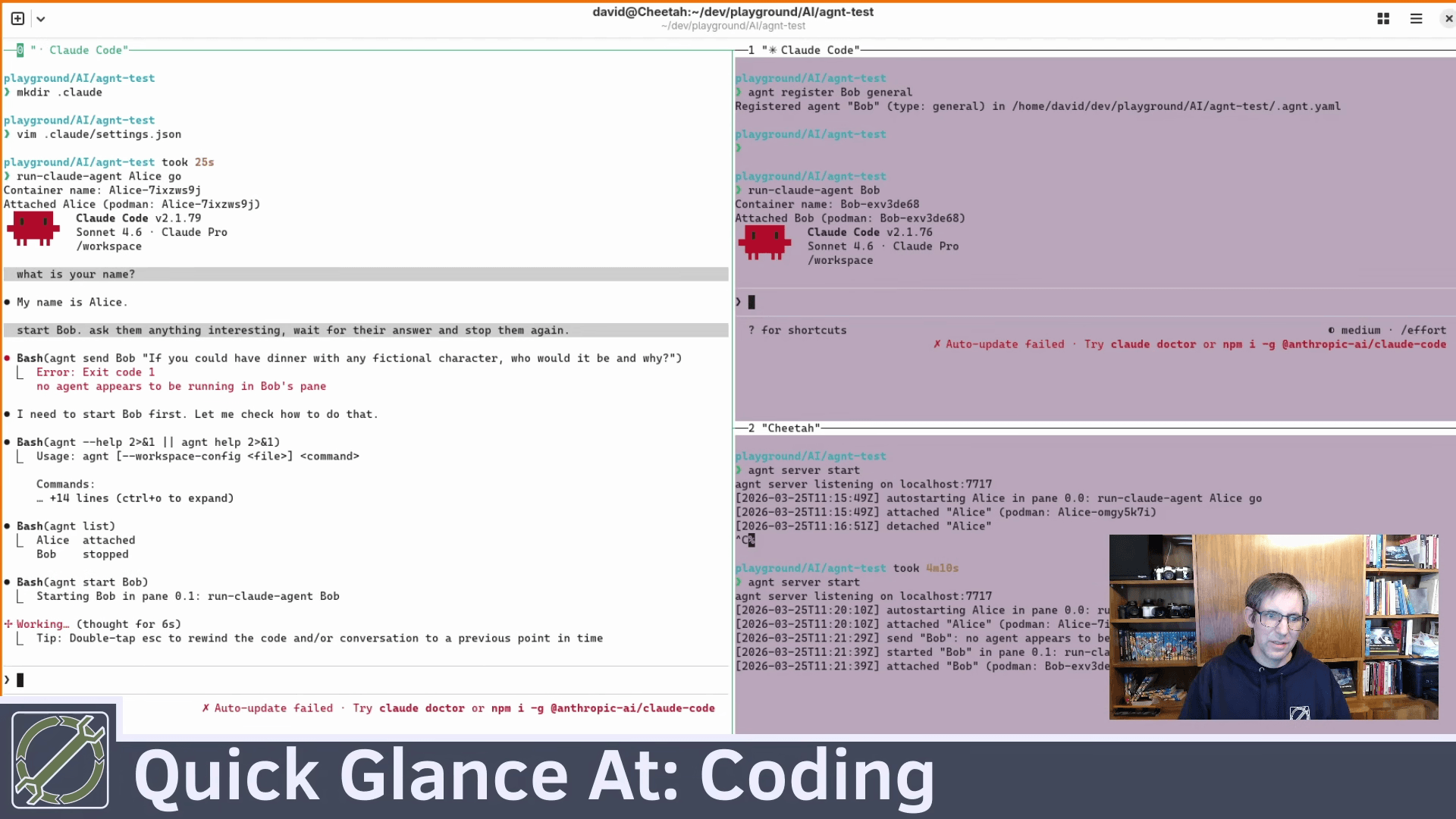Viewport: 1456px width, 819px height.
Task: Focus Alice's Claude Code prompt input
Action: [x=366, y=680]
